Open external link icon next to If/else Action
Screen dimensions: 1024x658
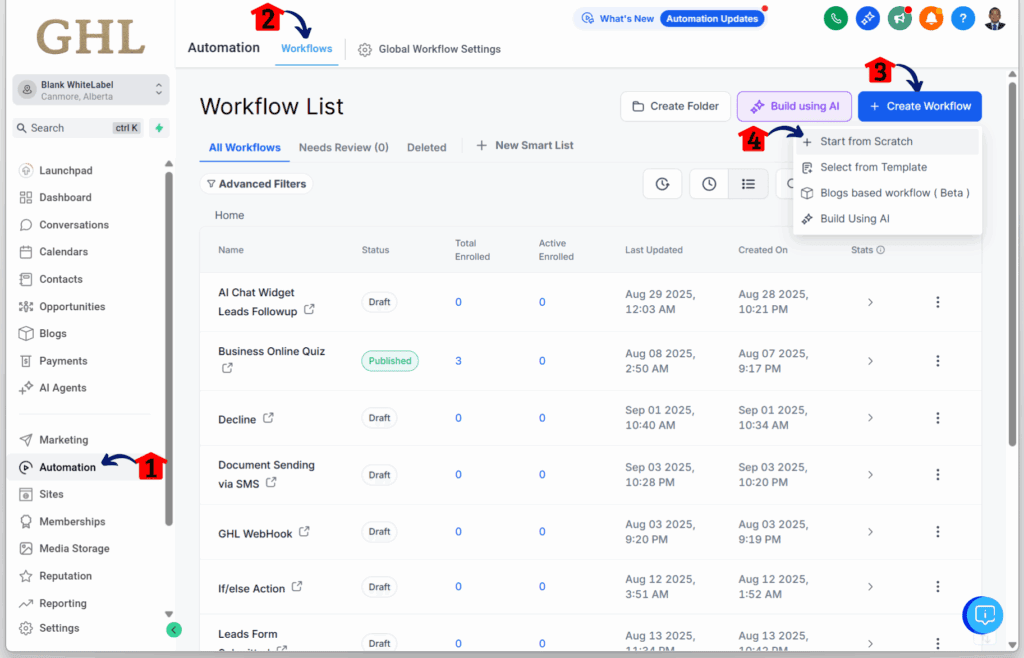click(x=297, y=587)
